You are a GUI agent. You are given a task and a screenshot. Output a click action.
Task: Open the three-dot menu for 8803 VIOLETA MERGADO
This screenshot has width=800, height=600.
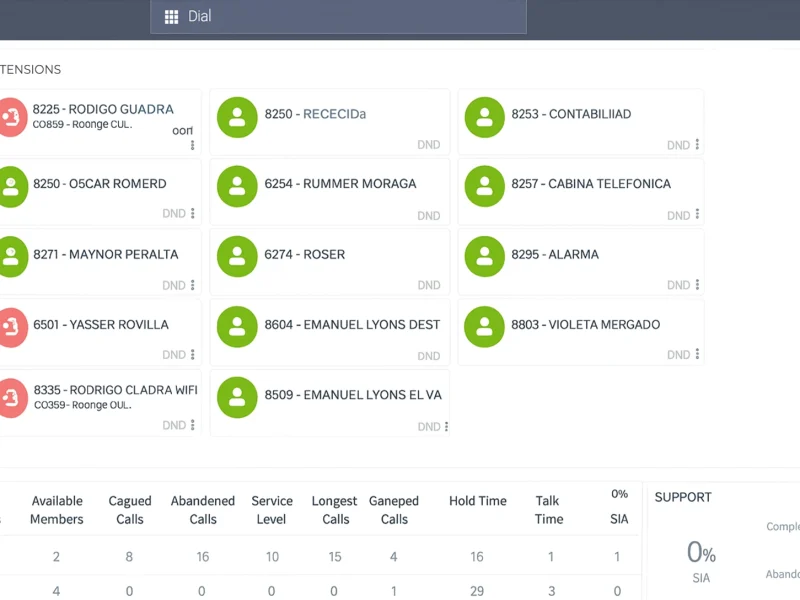click(x=697, y=354)
